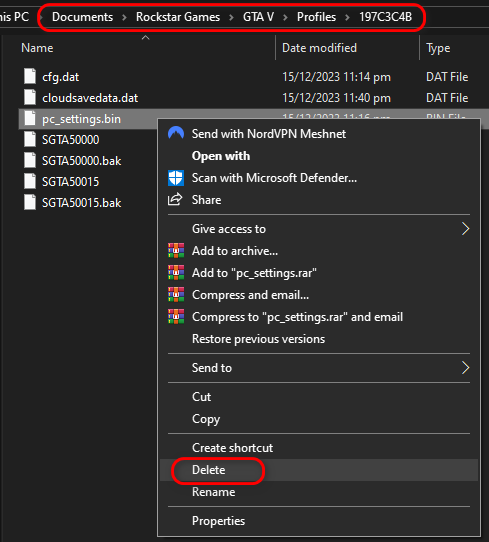Click the 15/12/2023 11:14 pm date cell
Viewport: 489px width, 542px height.
coord(336,77)
